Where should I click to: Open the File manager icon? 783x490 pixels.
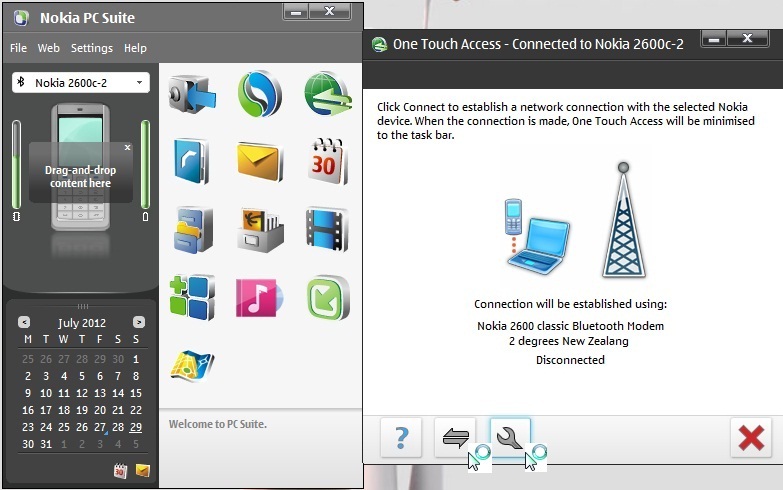[x=193, y=230]
